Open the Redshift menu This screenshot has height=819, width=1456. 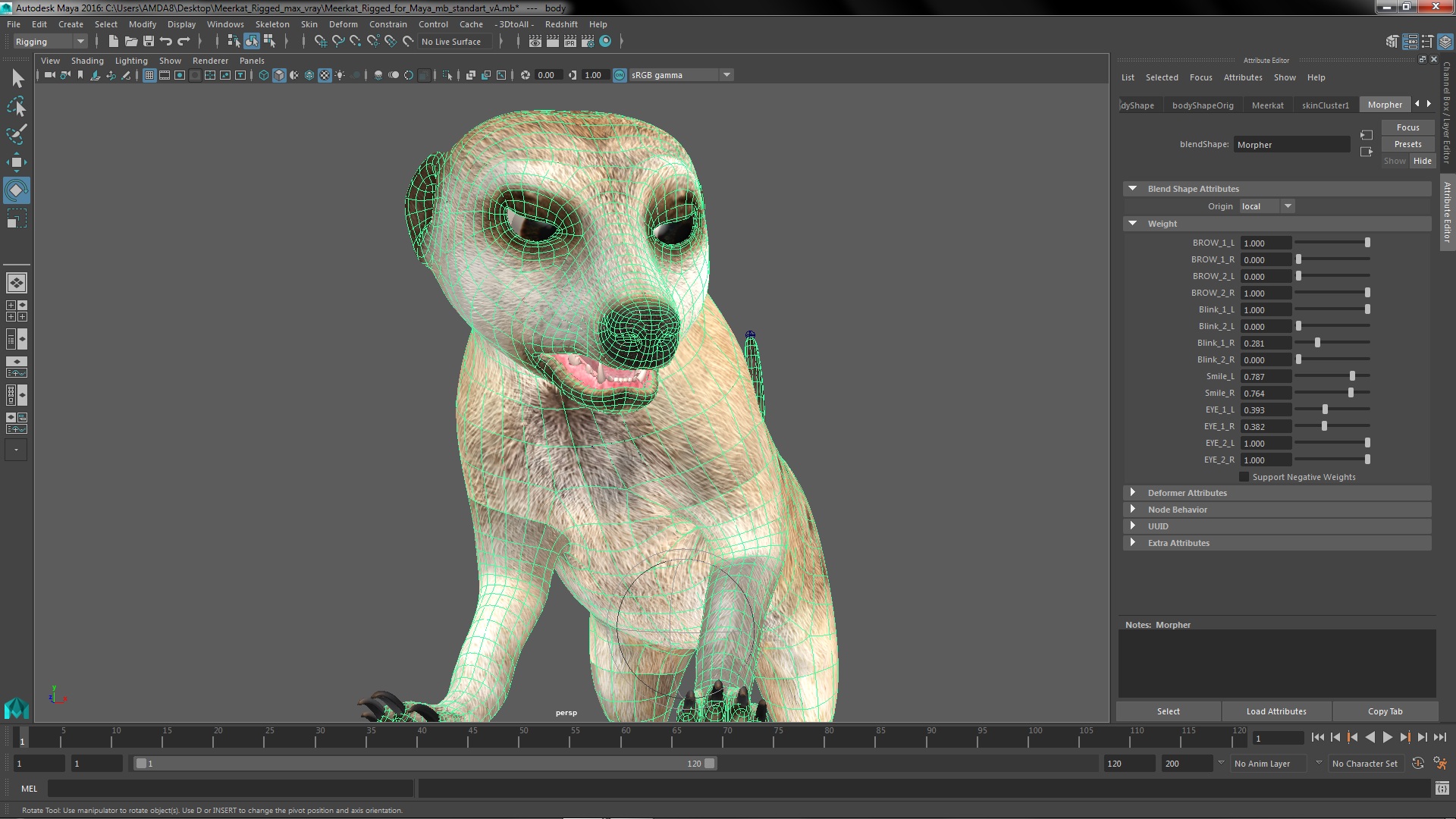pyautogui.click(x=561, y=24)
